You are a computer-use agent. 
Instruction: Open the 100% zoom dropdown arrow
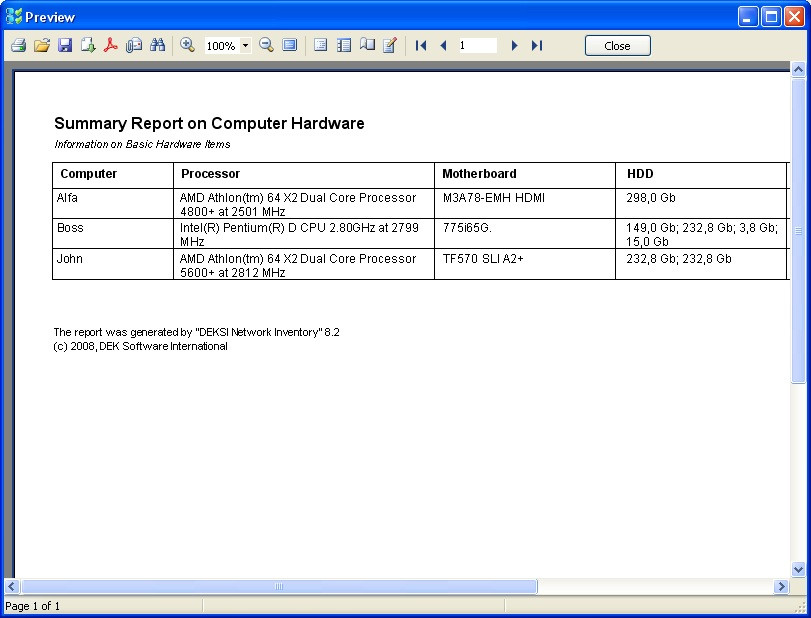pos(246,46)
